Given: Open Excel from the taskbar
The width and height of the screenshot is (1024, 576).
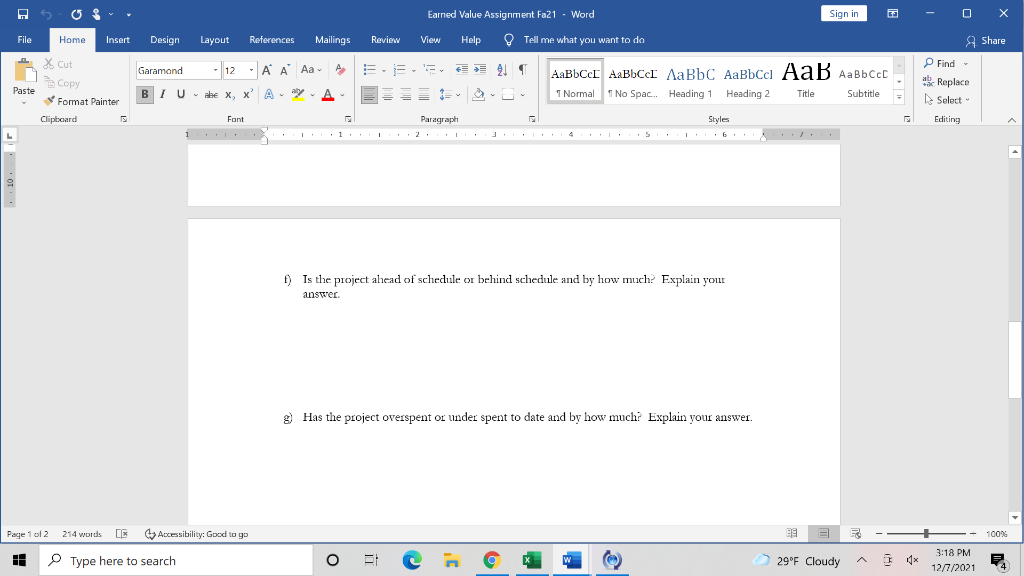Looking at the screenshot, I should pos(531,560).
